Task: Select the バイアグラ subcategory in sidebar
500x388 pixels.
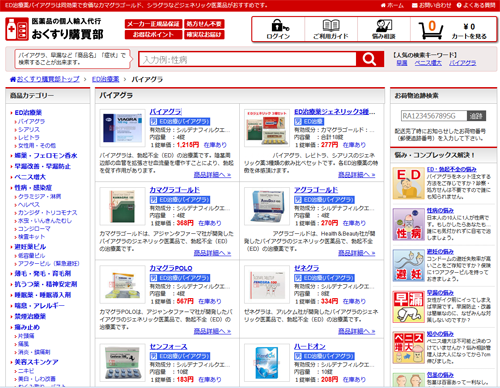Action: click(x=31, y=121)
